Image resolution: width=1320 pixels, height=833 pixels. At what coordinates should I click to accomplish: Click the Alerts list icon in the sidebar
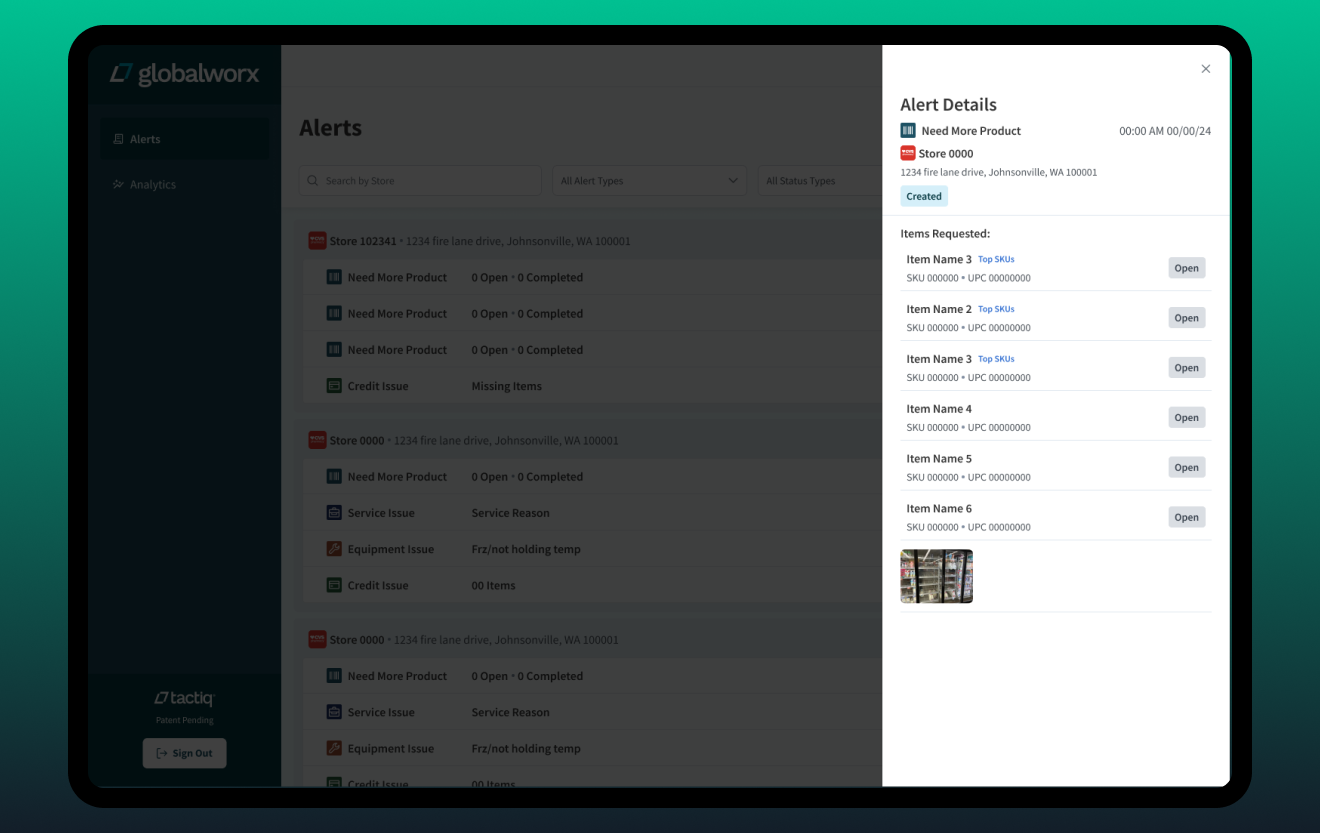[118, 139]
